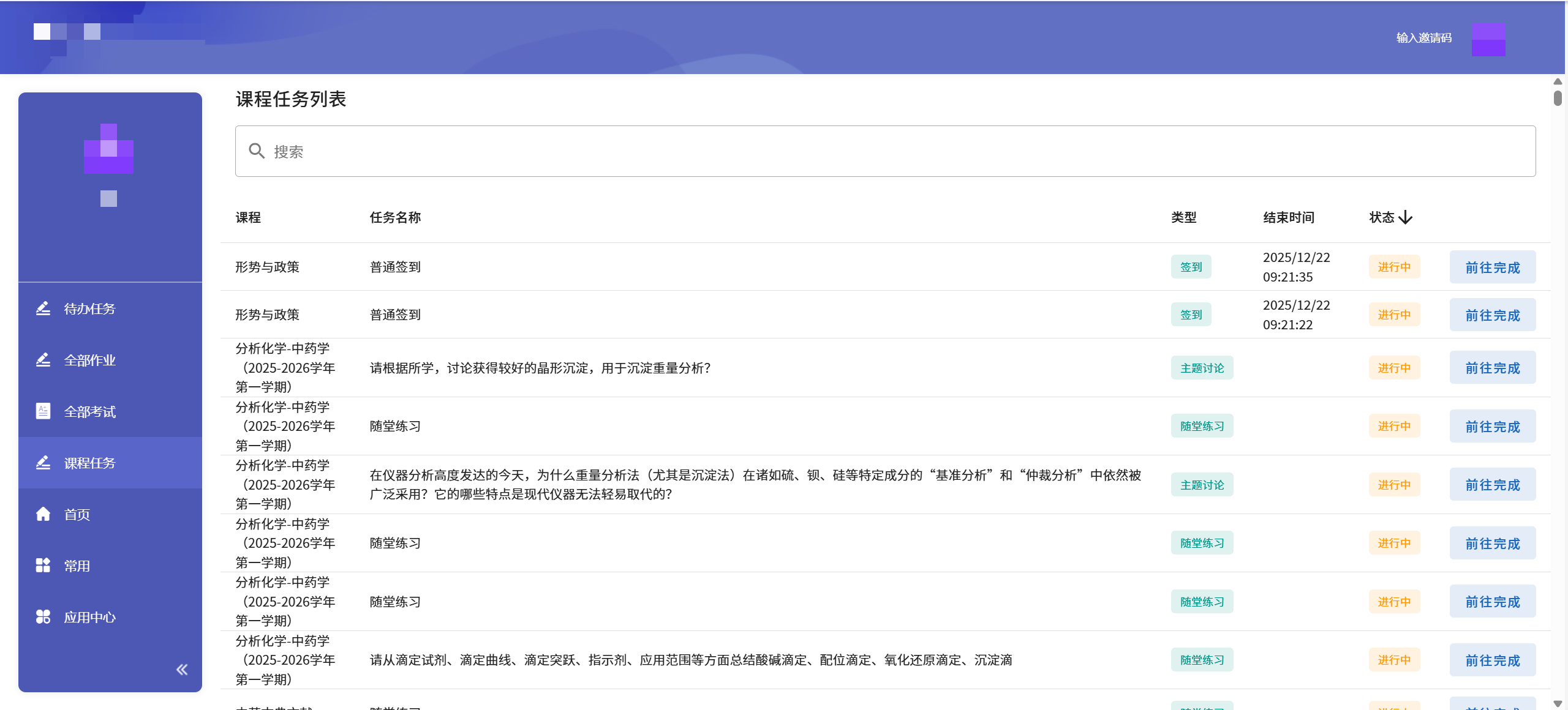
Task: Click the platform logo at top left
Action: pos(67,32)
